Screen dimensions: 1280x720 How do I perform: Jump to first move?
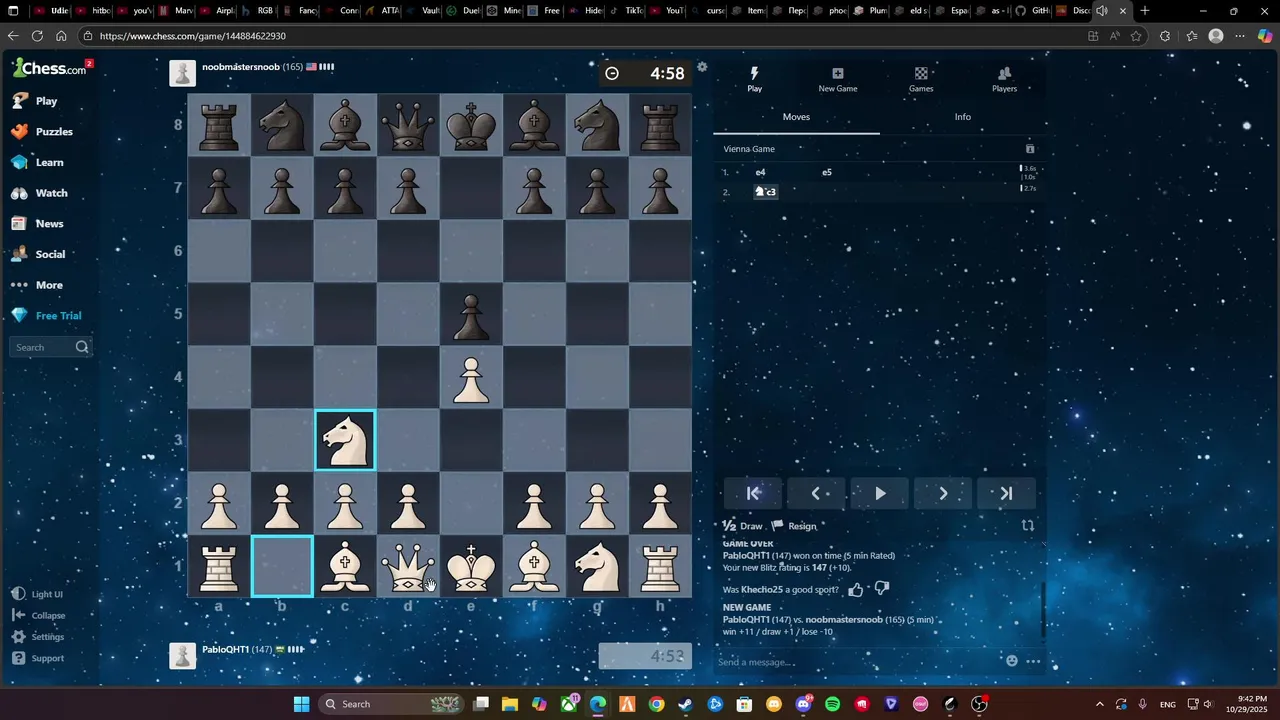pyautogui.click(x=754, y=493)
